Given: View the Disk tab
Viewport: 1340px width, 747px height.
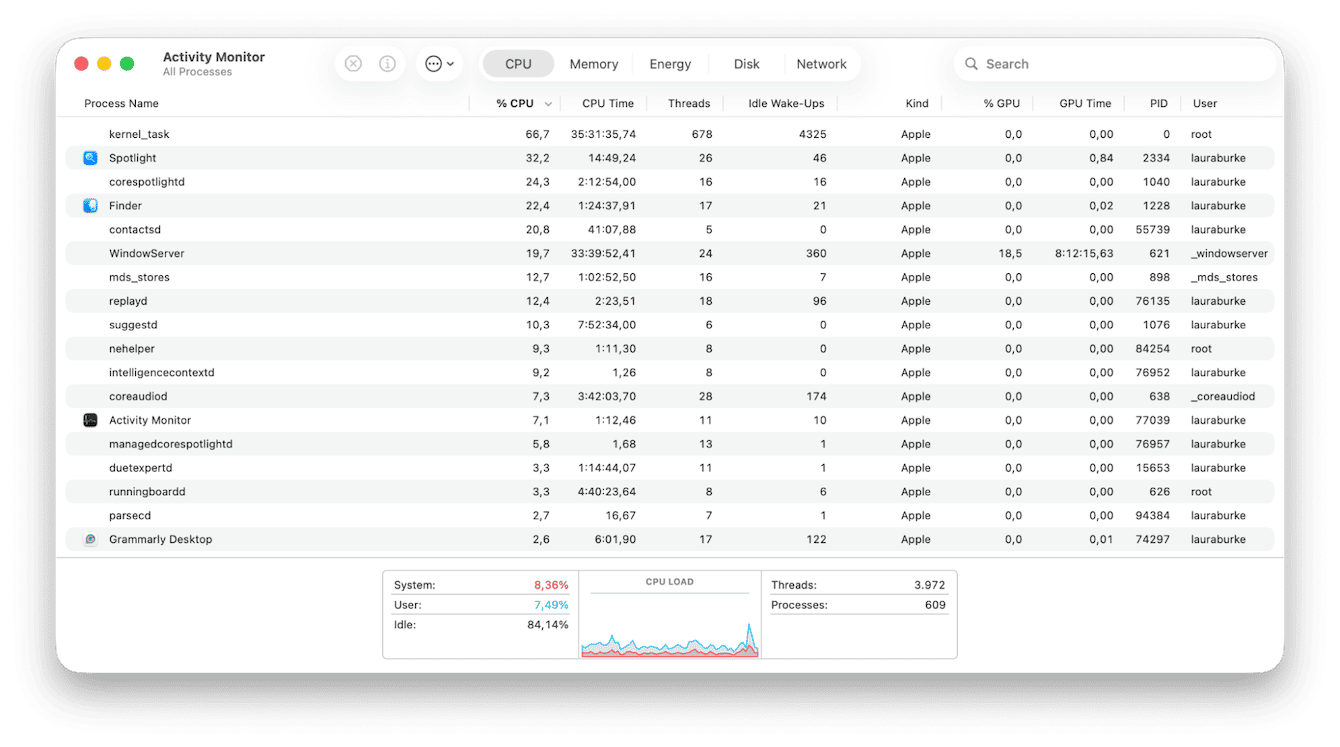Looking at the screenshot, I should pyautogui.click(x=746, y=63).
